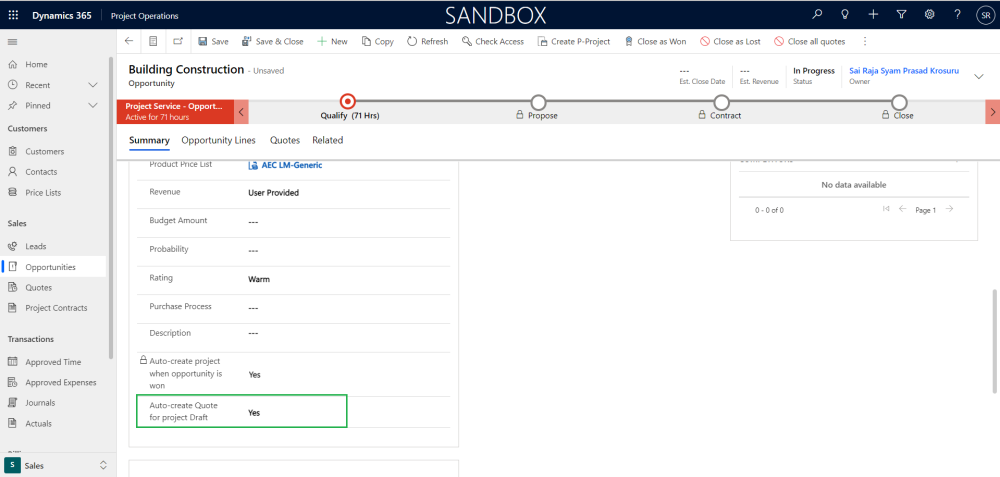
Task: Click the Copy command
Action: (x=378, y=41)
